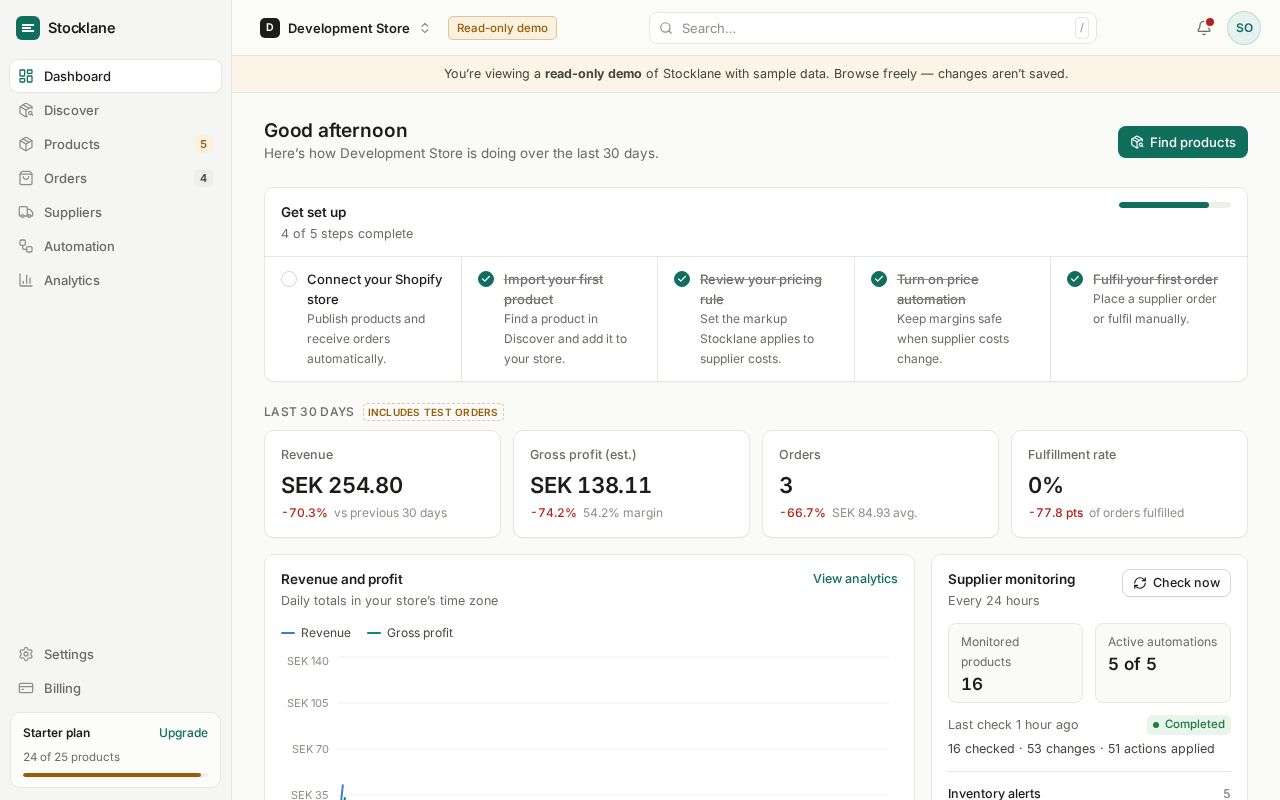
Task: Click the Suppliers pin icon in sidebar
Action: [x=26, y=212]
